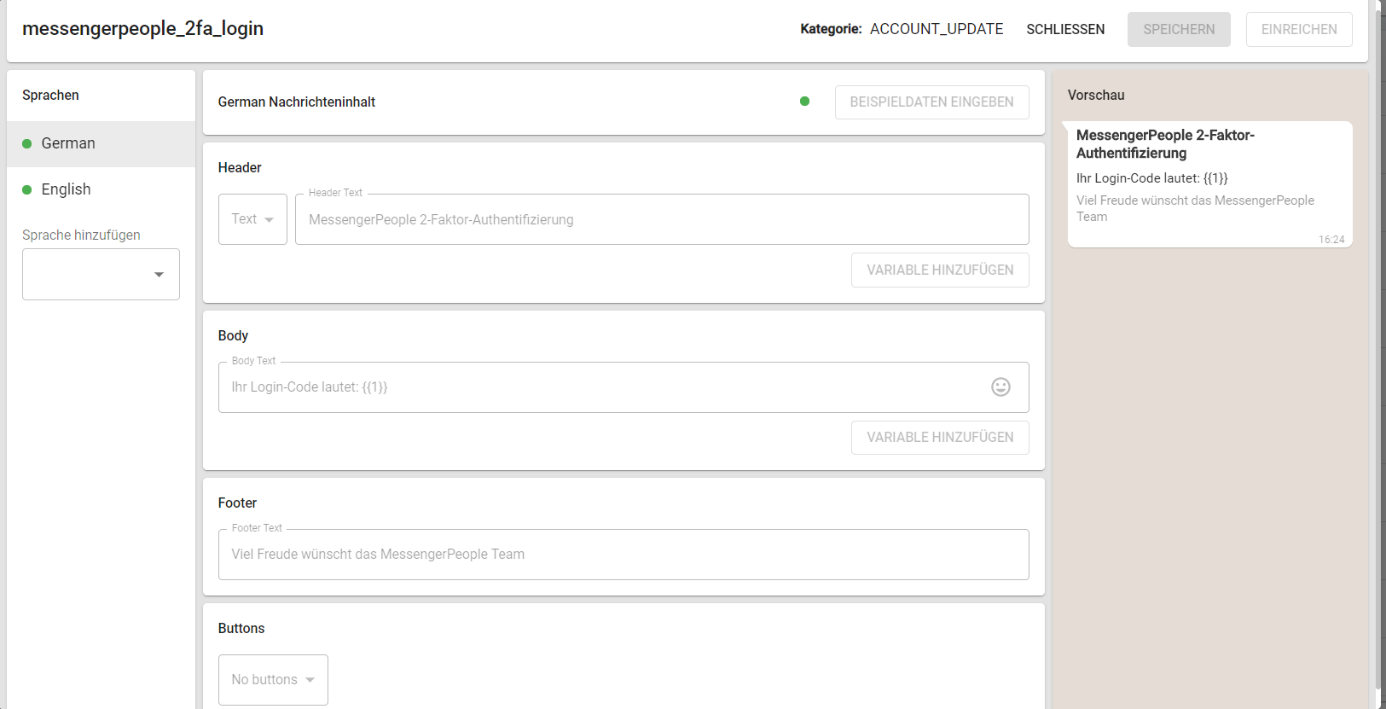The image size is (1386, 709).
Task: Add variable to the Body section
Action: [940, 437]
